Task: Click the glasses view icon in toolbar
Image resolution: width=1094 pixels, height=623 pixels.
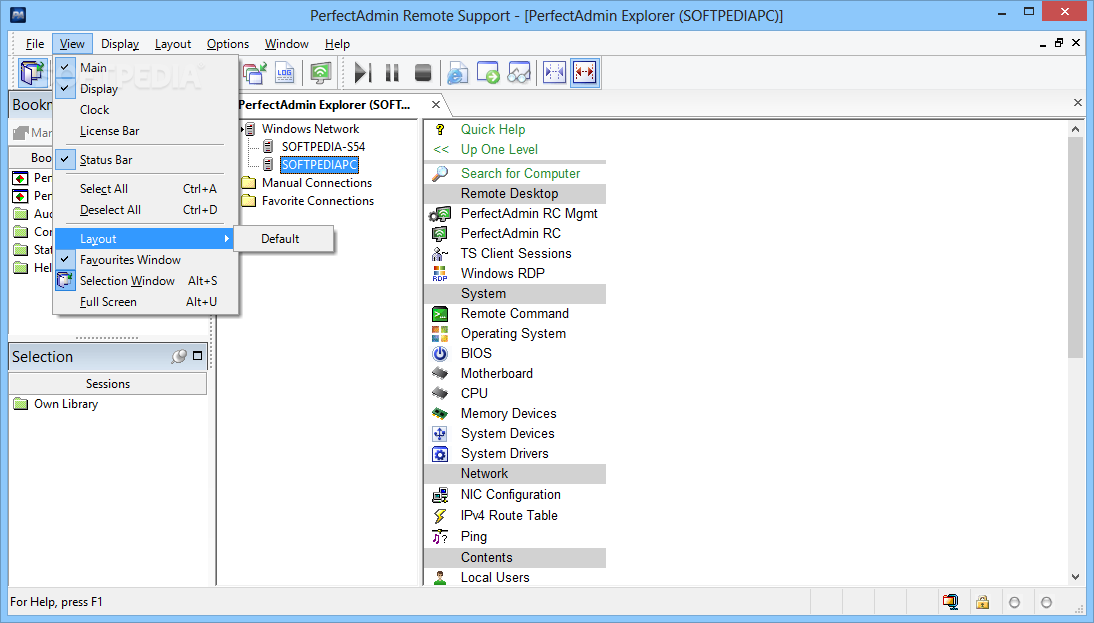Action: pyautogui.click(x=518, y=73)
